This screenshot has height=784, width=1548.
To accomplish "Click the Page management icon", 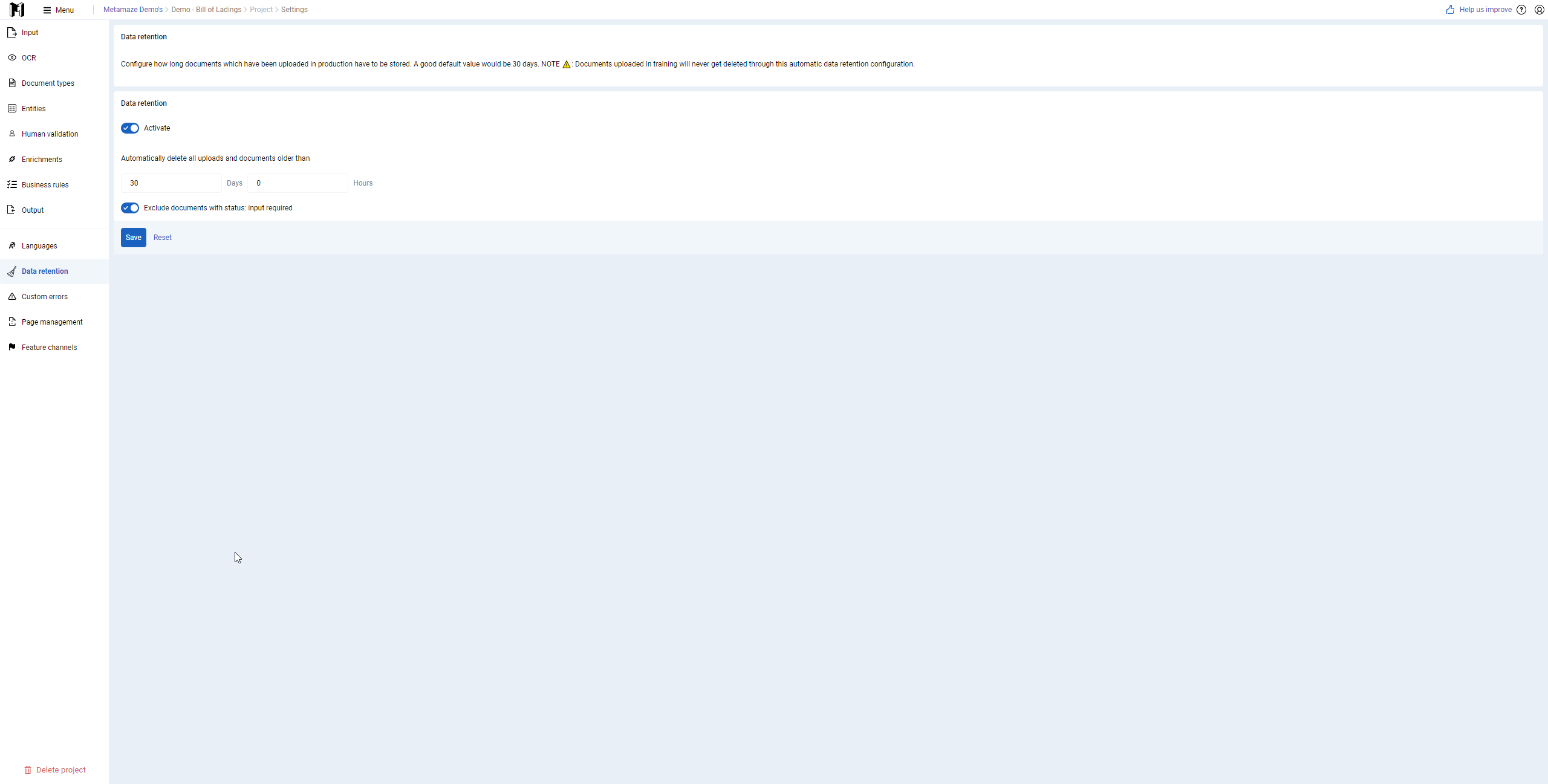I will (12, 322).
